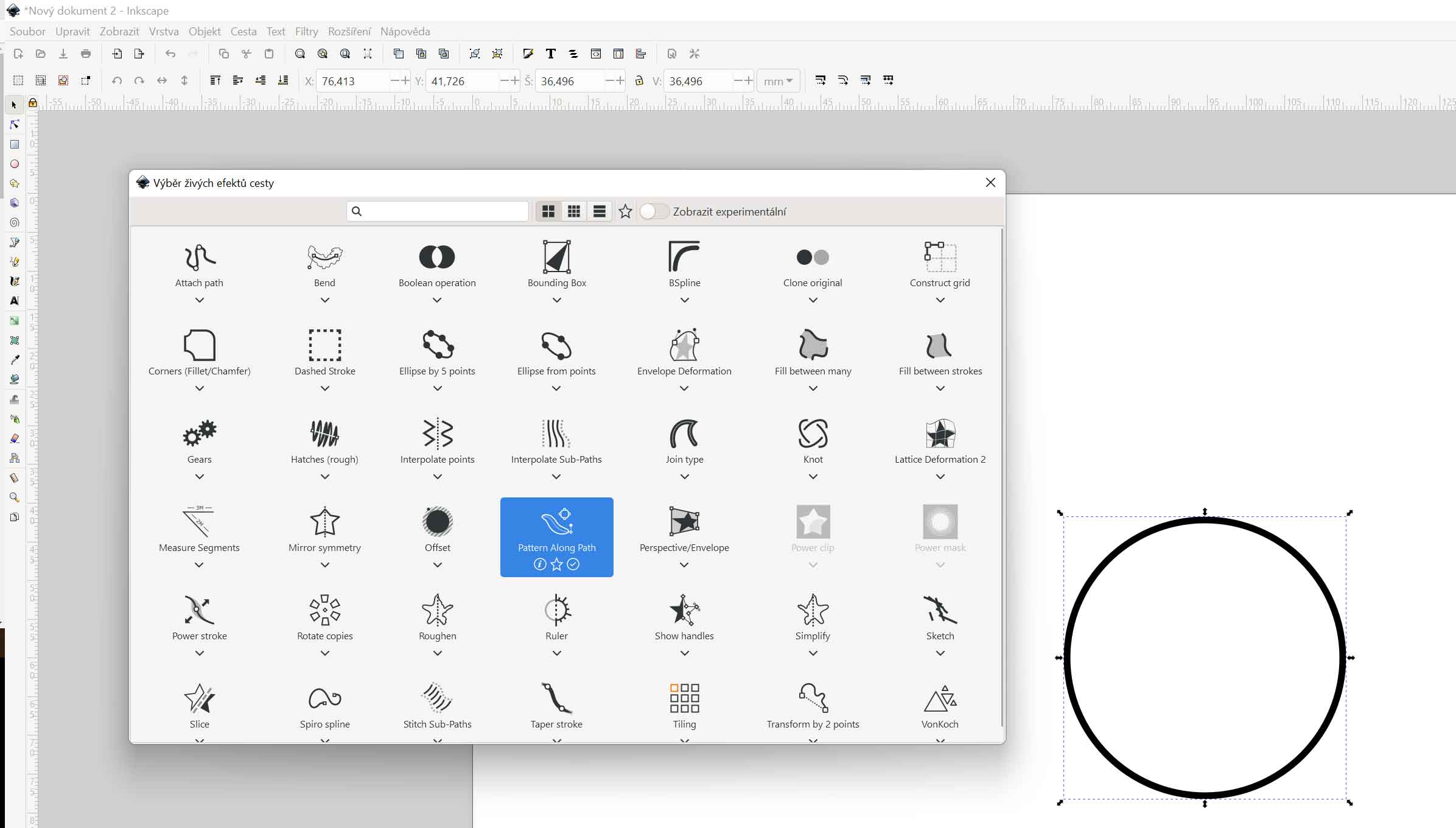Open the Cesta menu
1456x828 pixels.
click(243, 32)
